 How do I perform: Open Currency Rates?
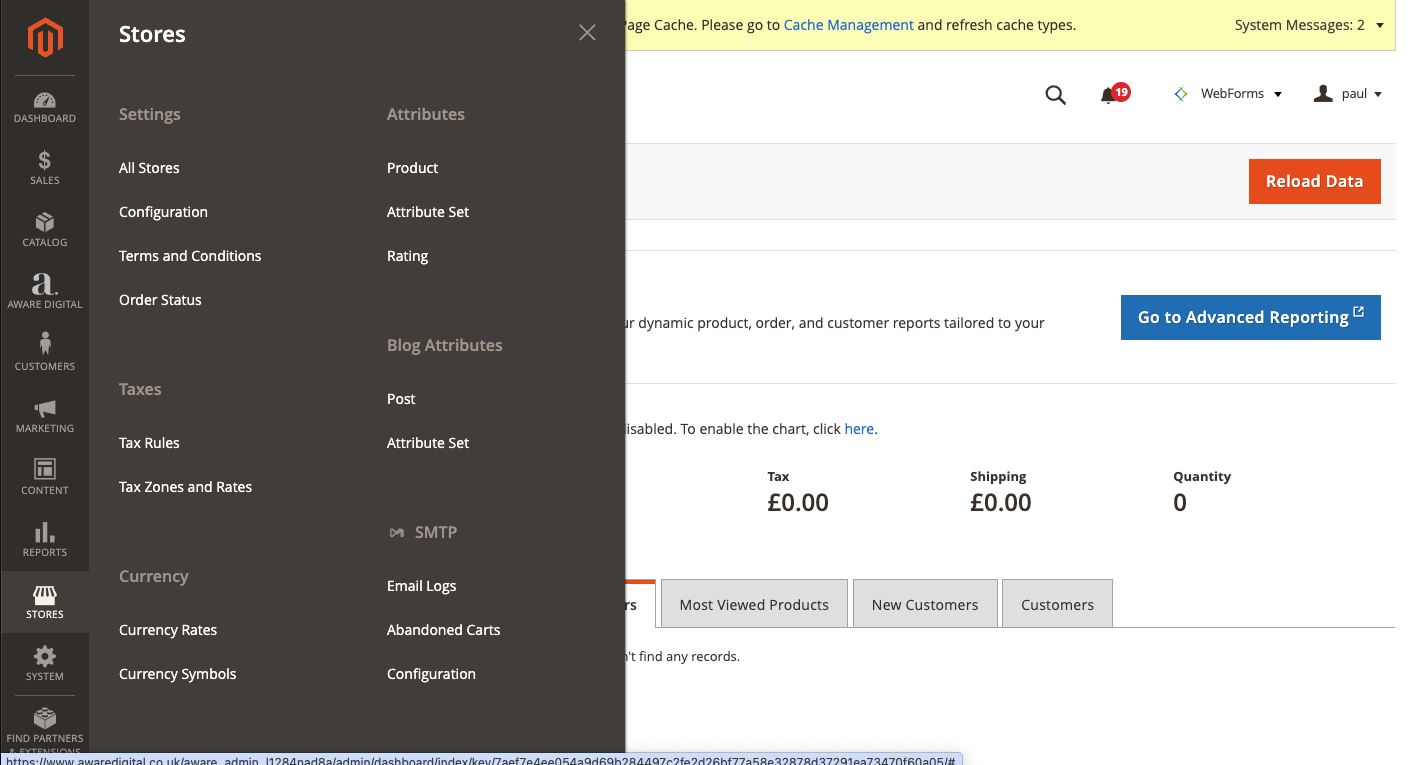[x=168, y=630]
